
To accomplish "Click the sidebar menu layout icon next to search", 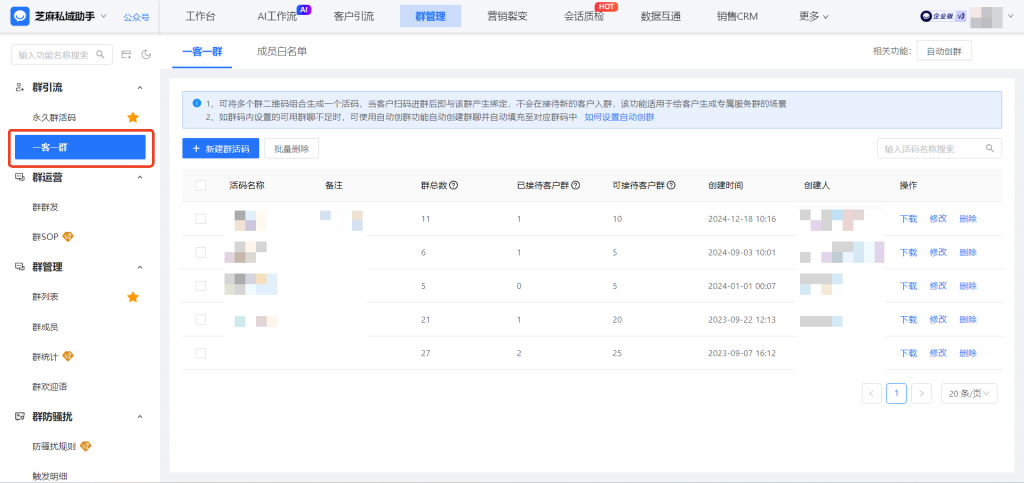I will [126, 55].
